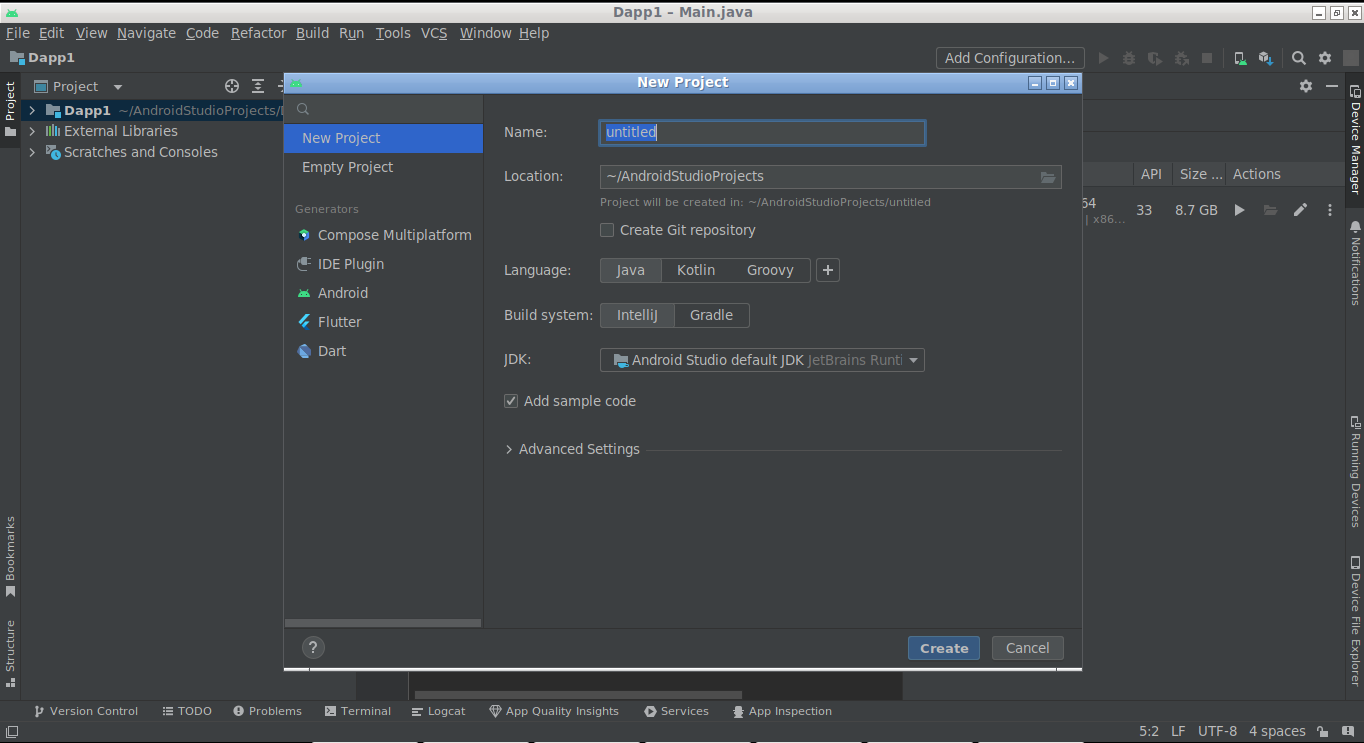Open the help question mark button
This screenshot has height=743, width=1364.
point(313,648)
